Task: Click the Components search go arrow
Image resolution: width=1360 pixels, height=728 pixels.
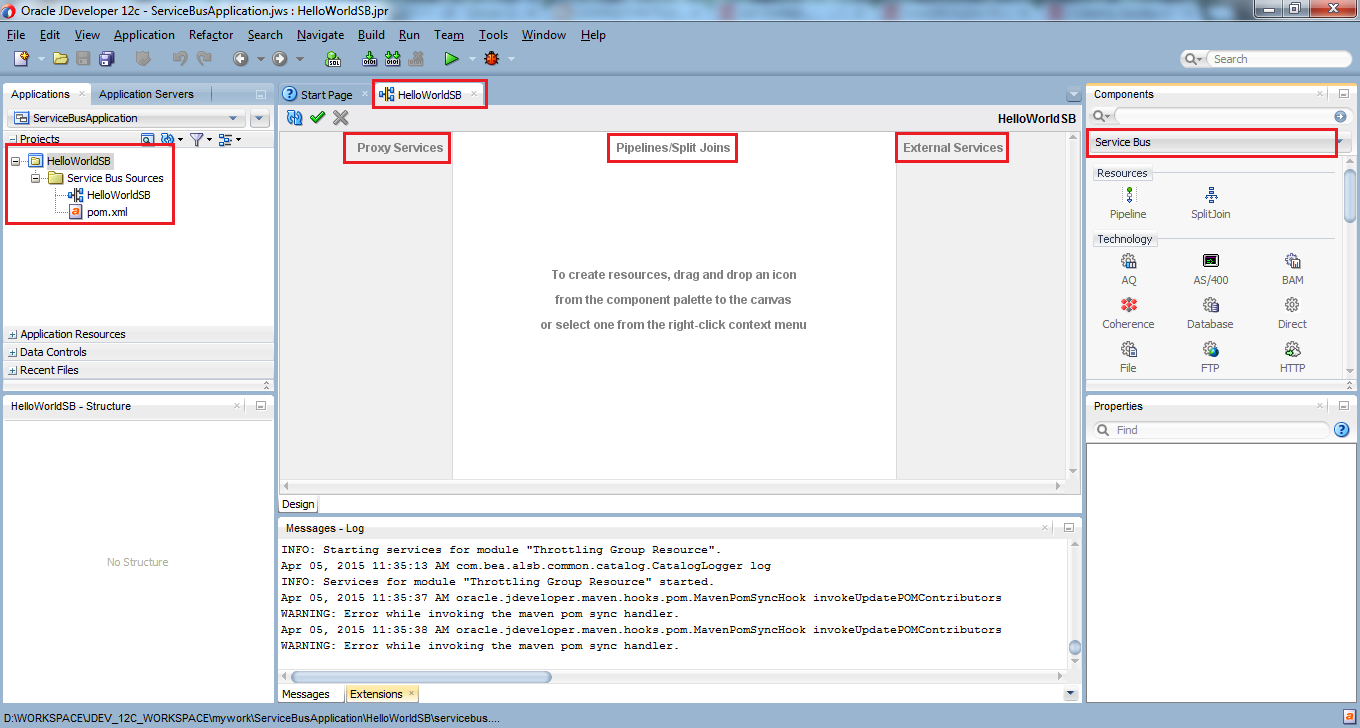Action: pos(1340,117)
